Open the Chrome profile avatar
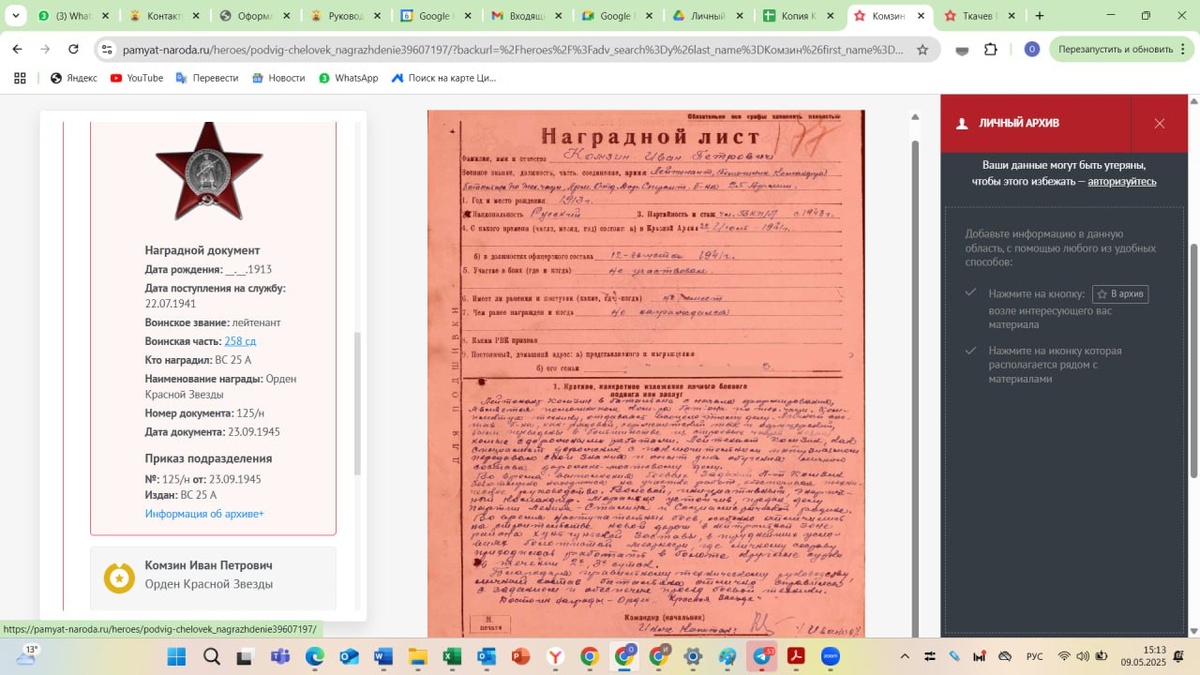Image resolution: width=1200 pixels, height=675 pixels. (x=1031, y=49)
